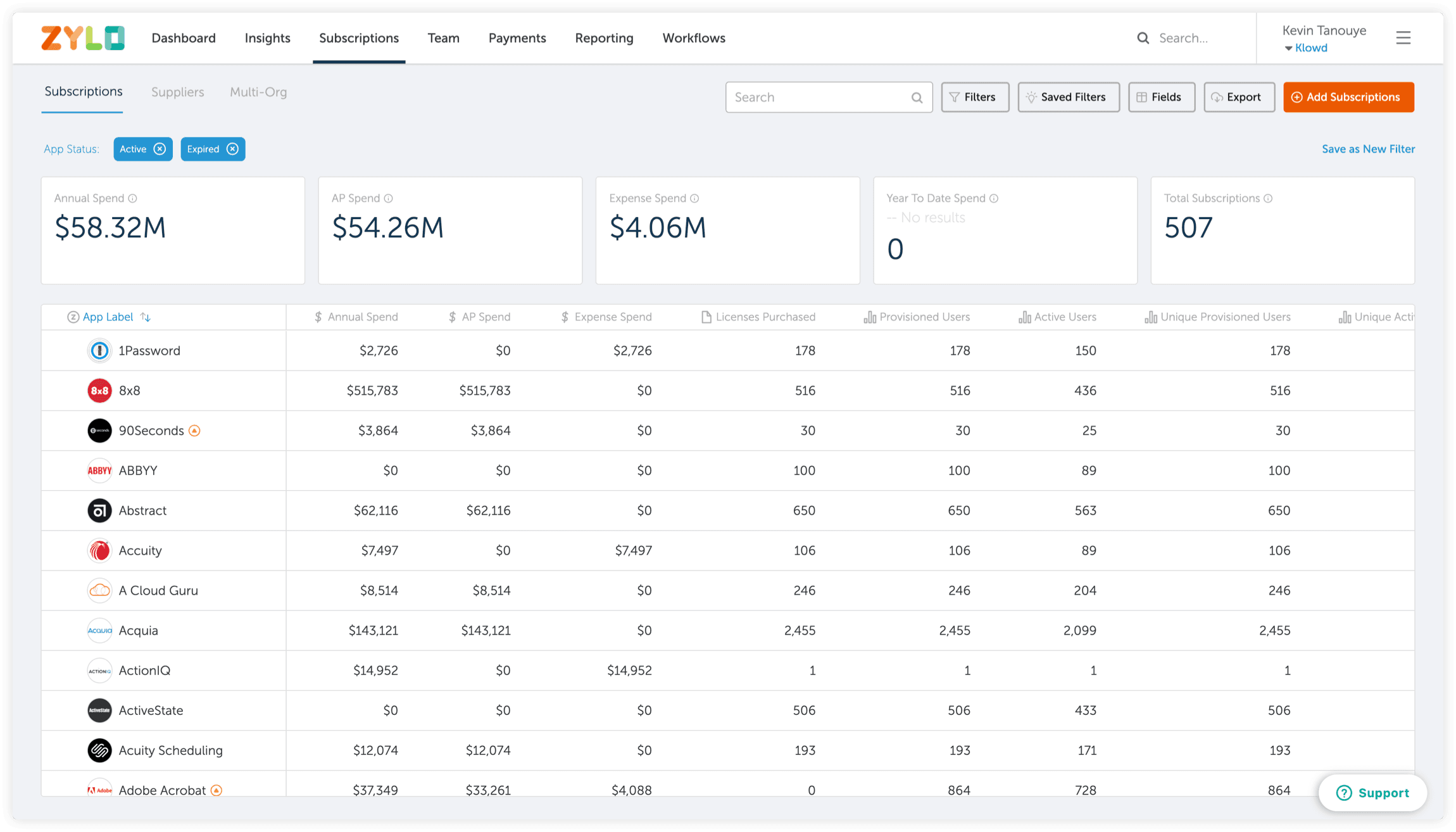This screenshot has height=832, width=1456.
Task: Open the Filters panel
Action: click(x=974, y=97)
